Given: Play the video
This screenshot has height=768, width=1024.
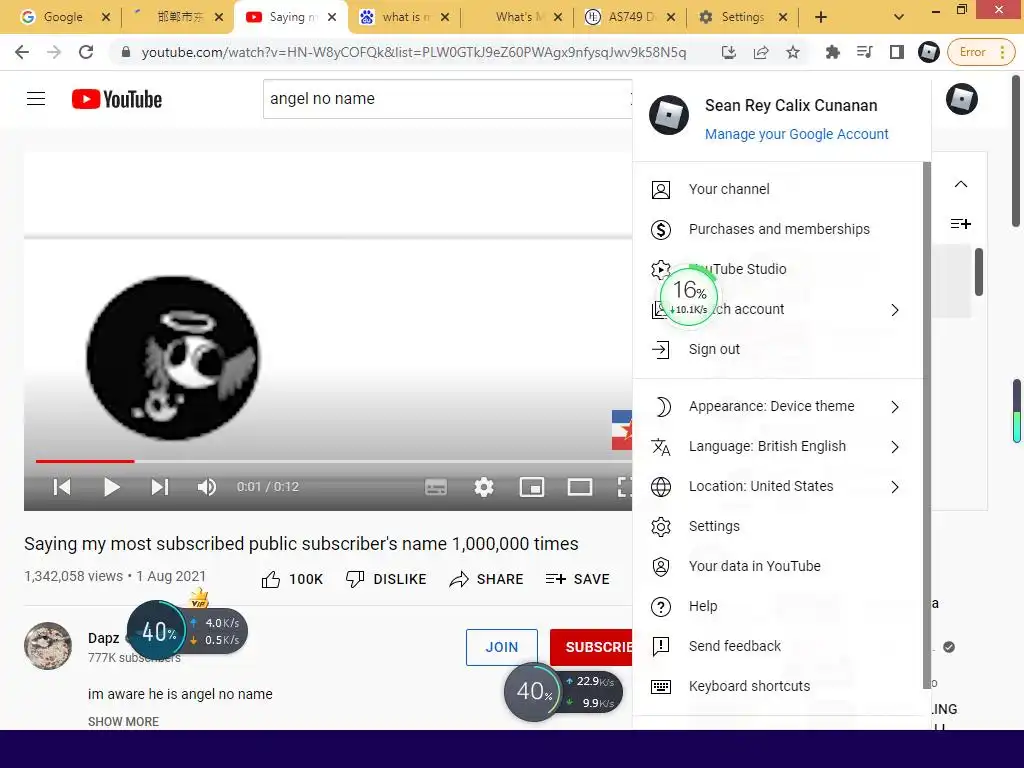Looking at the screenshot, I should [112, 487].
